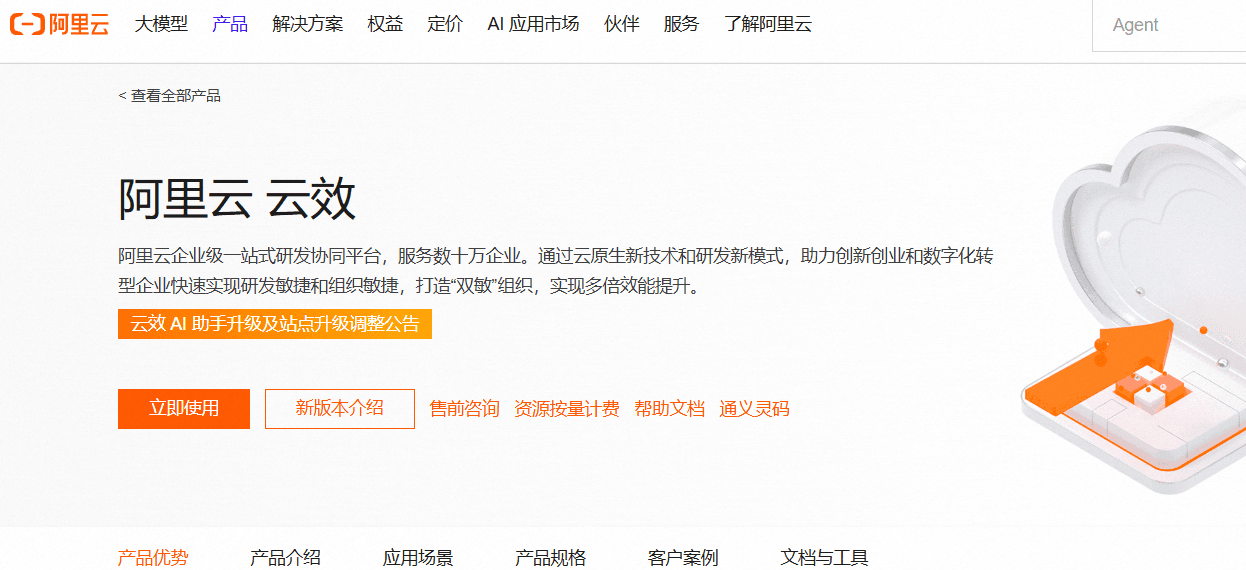Open 了解阿里云 menu
Viewport: 1246px width, 570px height.
[x=768, y=24]
